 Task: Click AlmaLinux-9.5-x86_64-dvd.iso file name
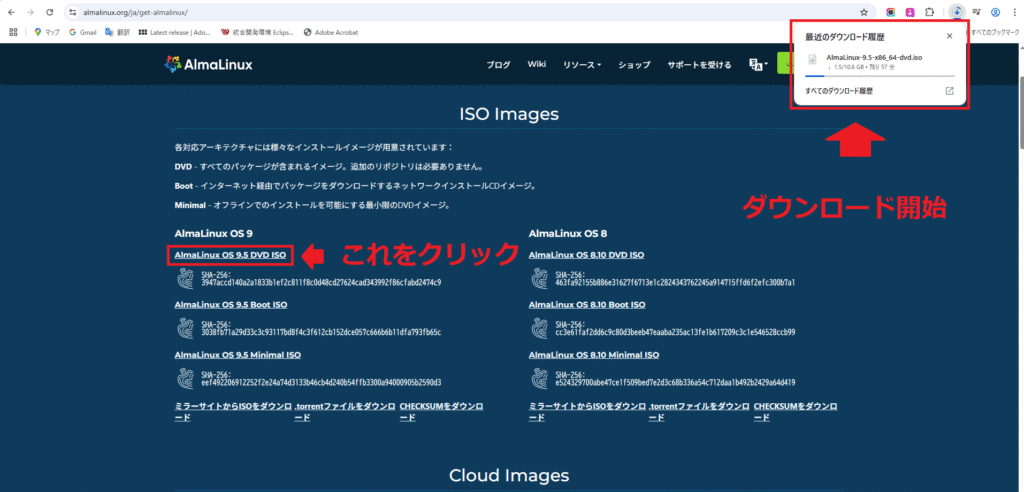point(874,57)
